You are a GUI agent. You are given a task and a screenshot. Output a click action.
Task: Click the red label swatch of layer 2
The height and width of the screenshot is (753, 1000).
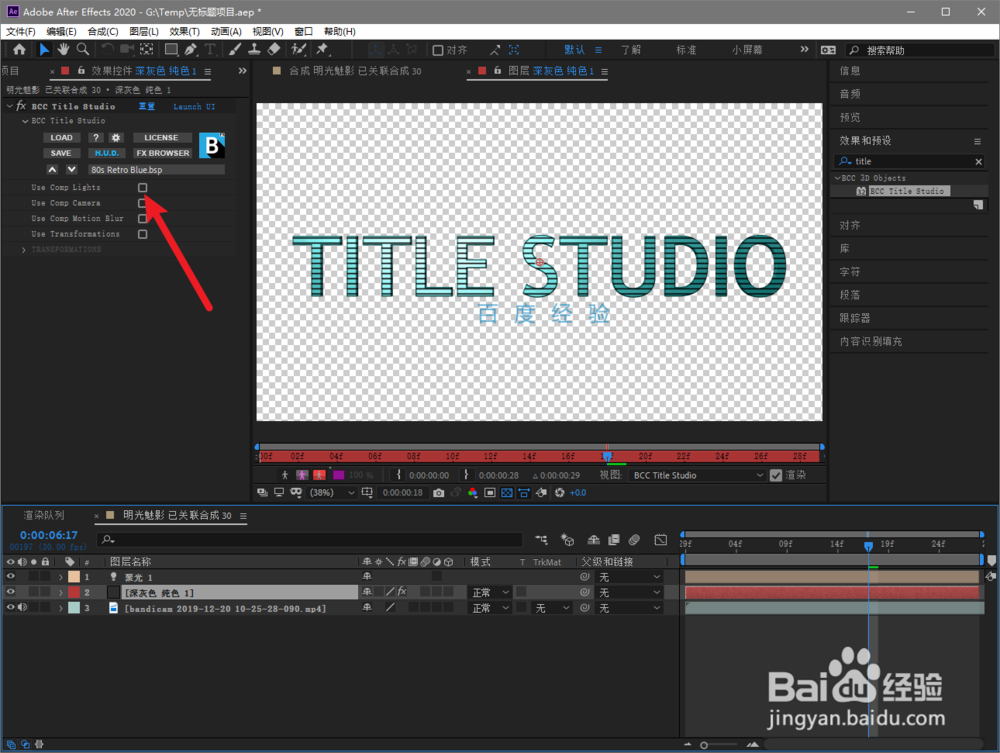pos(74,592)
